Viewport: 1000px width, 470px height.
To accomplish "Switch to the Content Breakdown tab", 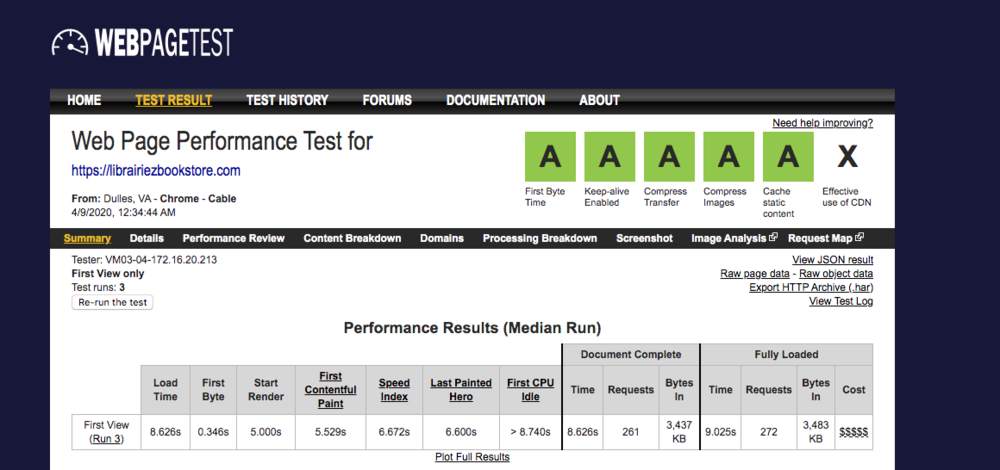I will (x=352, y=238).
